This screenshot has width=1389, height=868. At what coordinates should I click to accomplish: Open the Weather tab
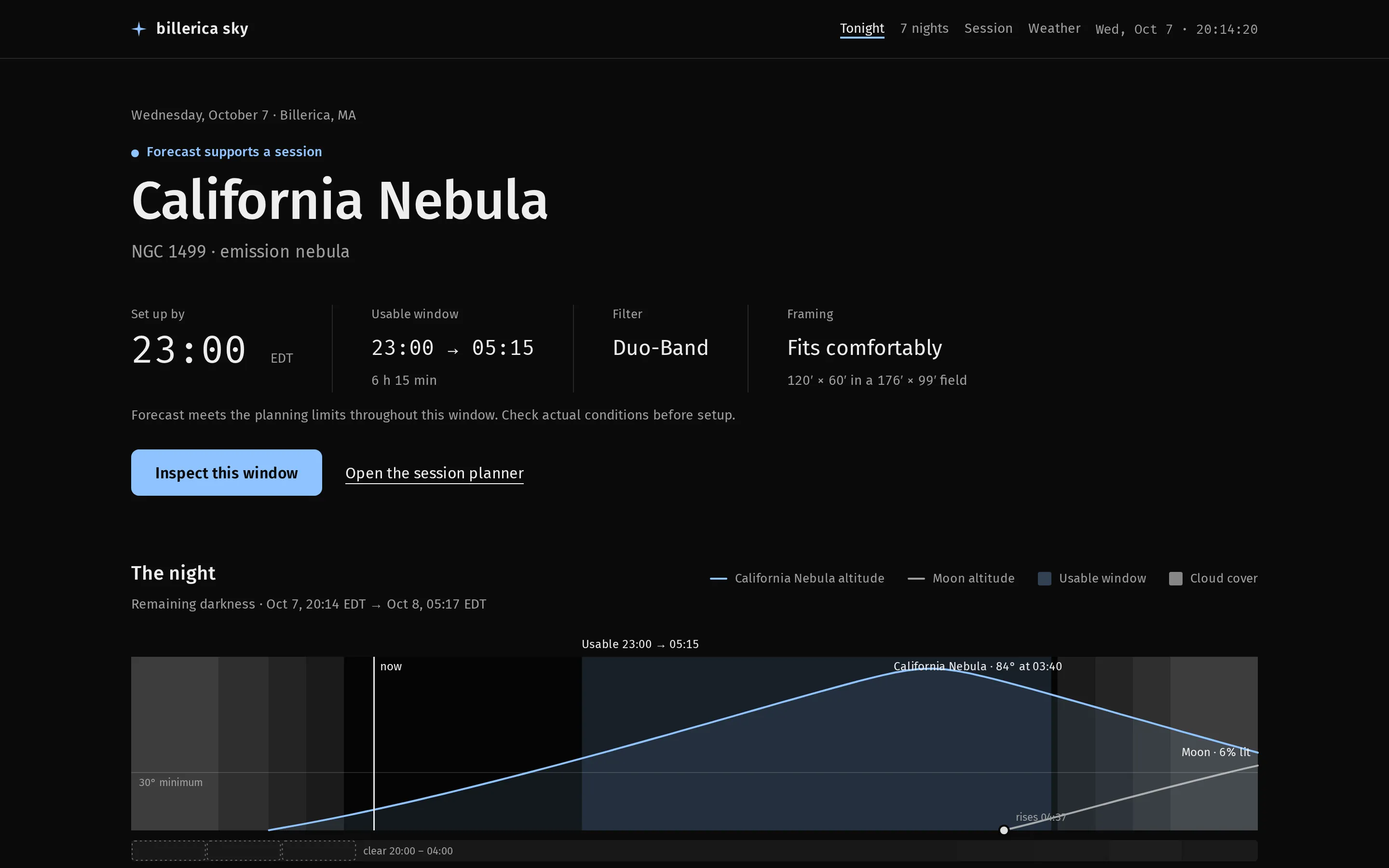coord(1054,29)
